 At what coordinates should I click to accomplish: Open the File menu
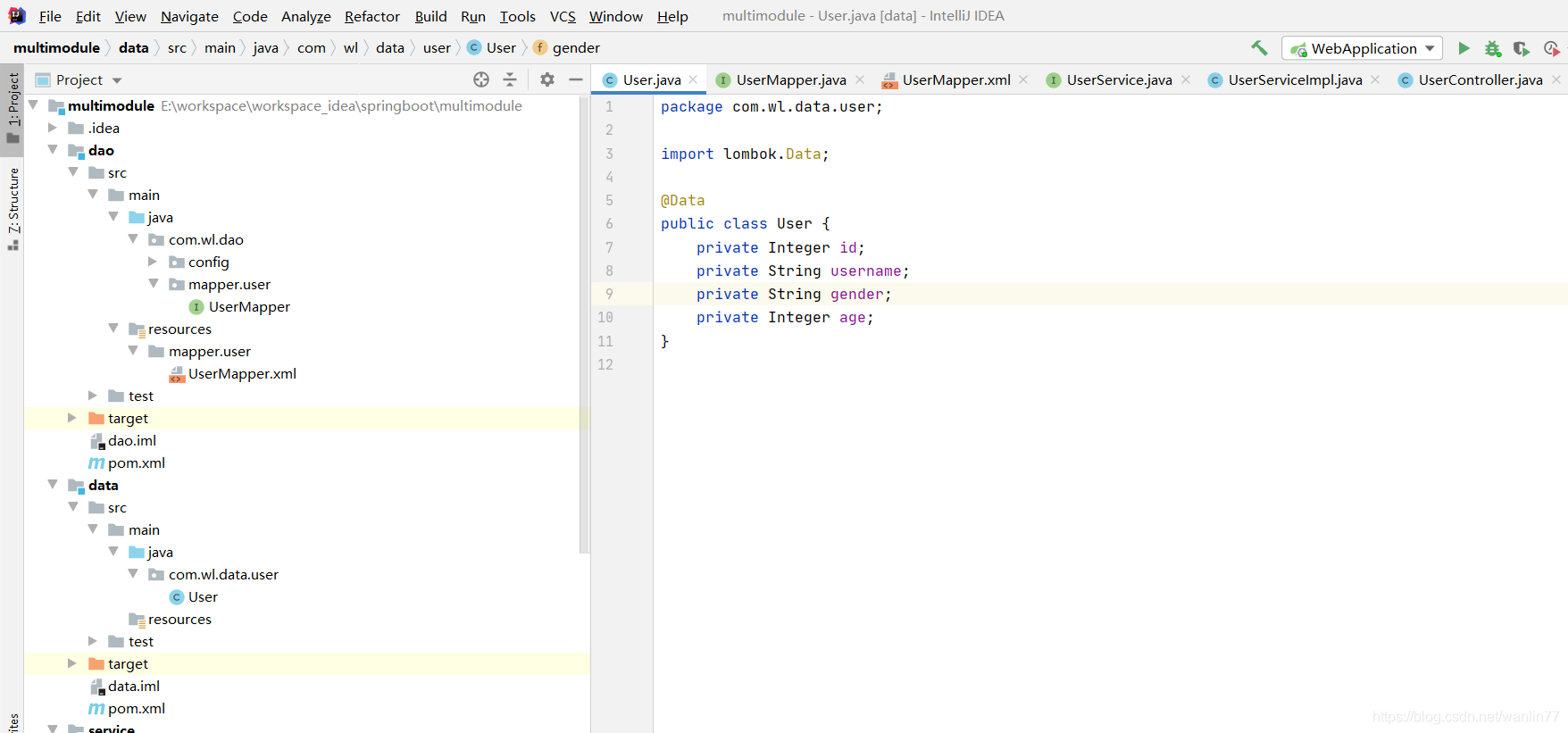click(50, 16)
